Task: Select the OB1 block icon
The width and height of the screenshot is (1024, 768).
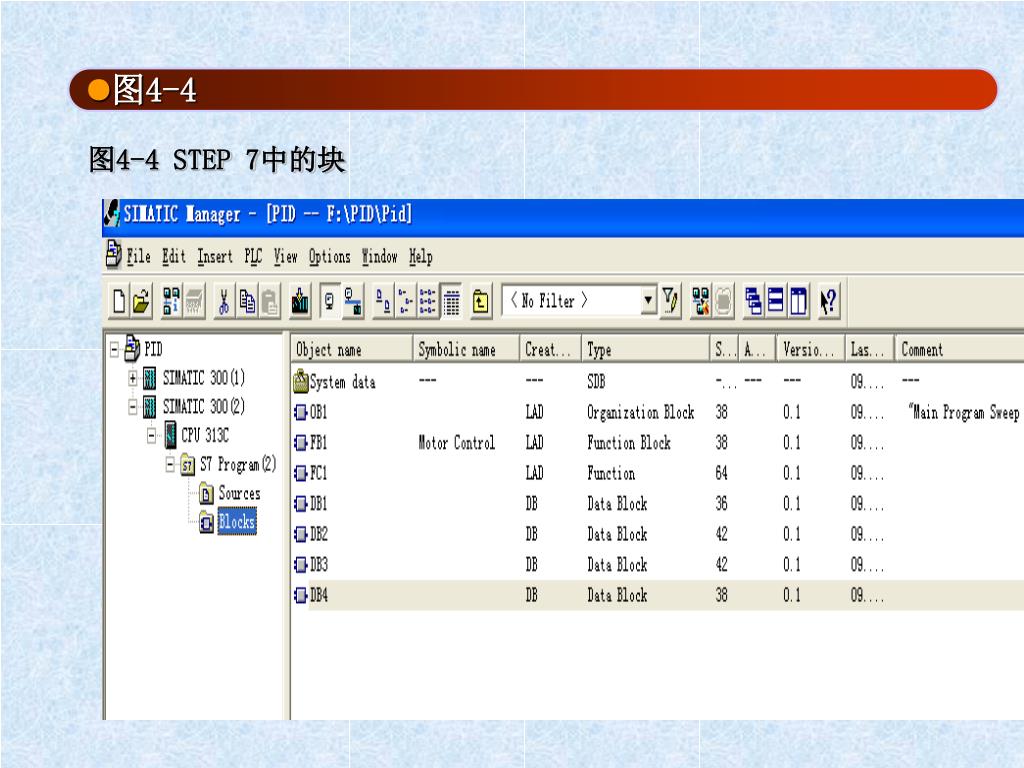Action: click(300, 412)
